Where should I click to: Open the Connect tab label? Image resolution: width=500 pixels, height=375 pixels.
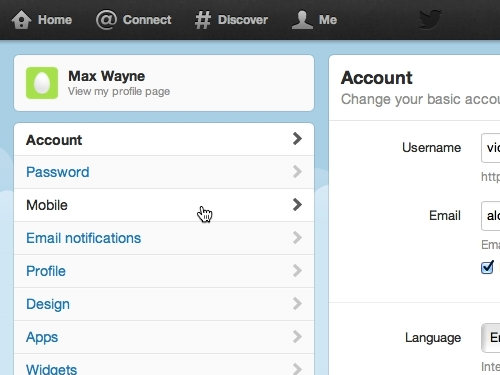(147, 20)
